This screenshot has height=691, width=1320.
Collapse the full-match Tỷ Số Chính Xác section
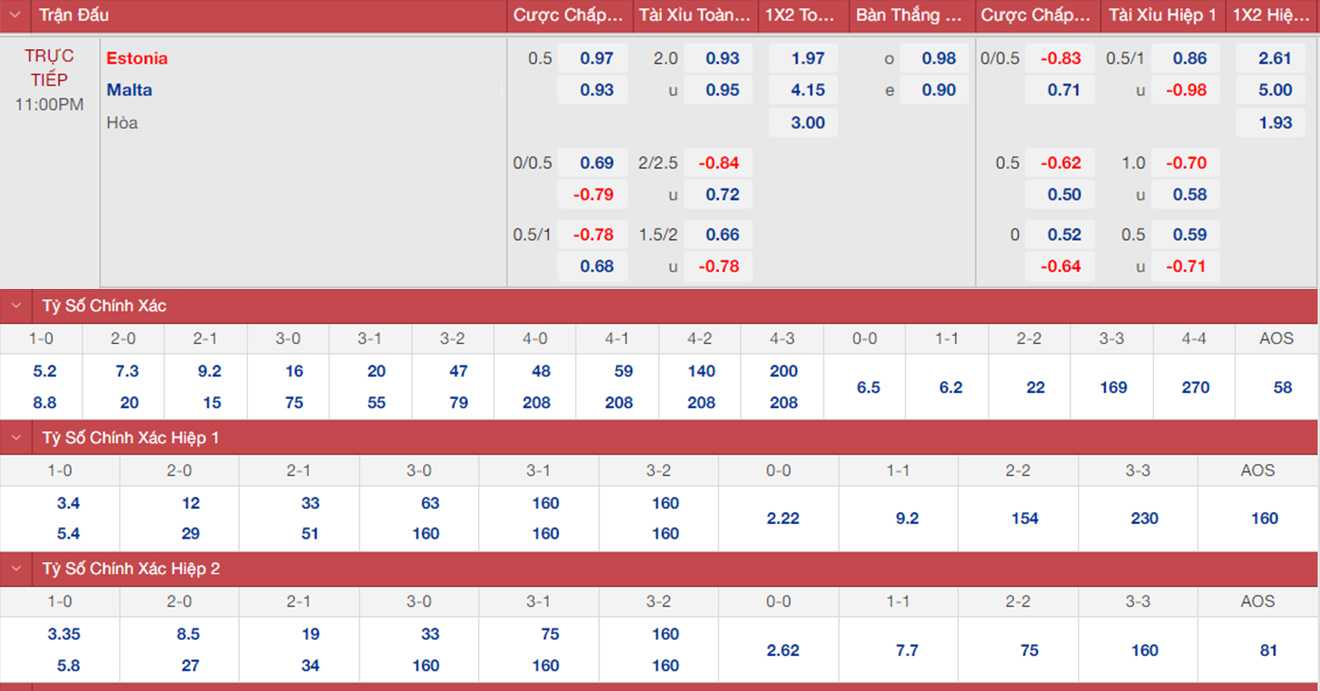15,306
